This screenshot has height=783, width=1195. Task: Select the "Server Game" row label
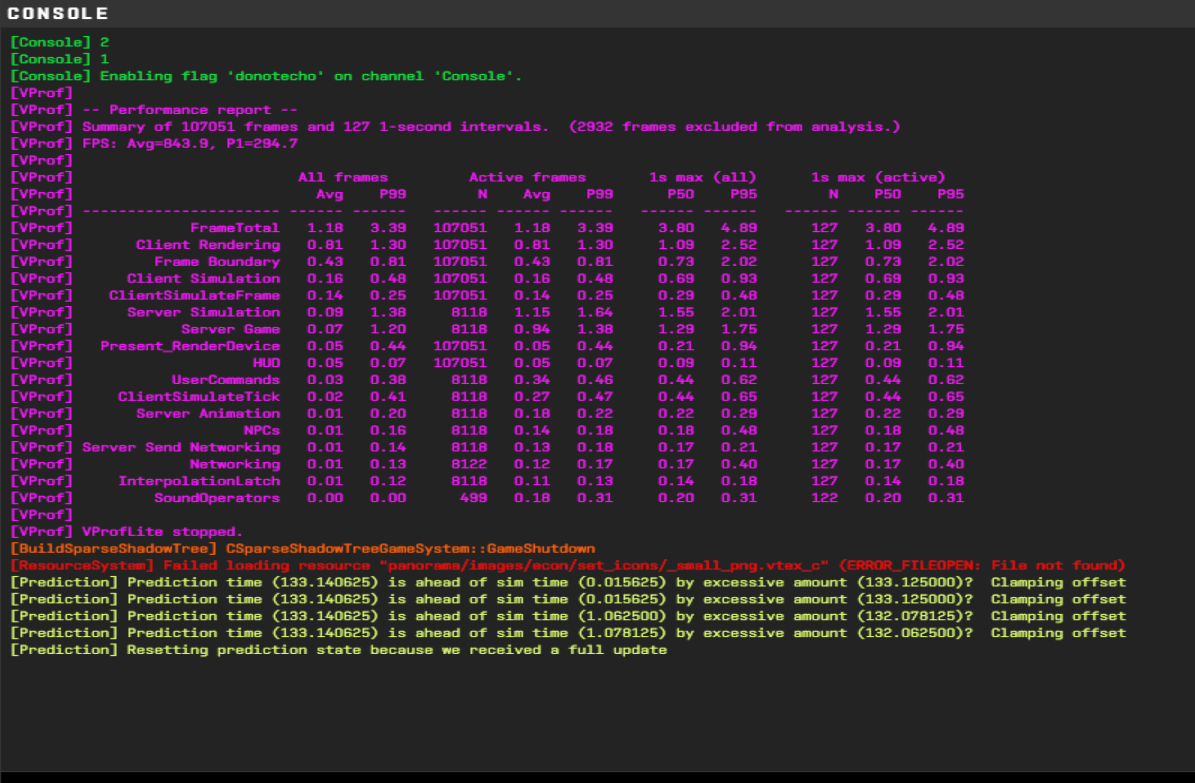coord(231,329)
